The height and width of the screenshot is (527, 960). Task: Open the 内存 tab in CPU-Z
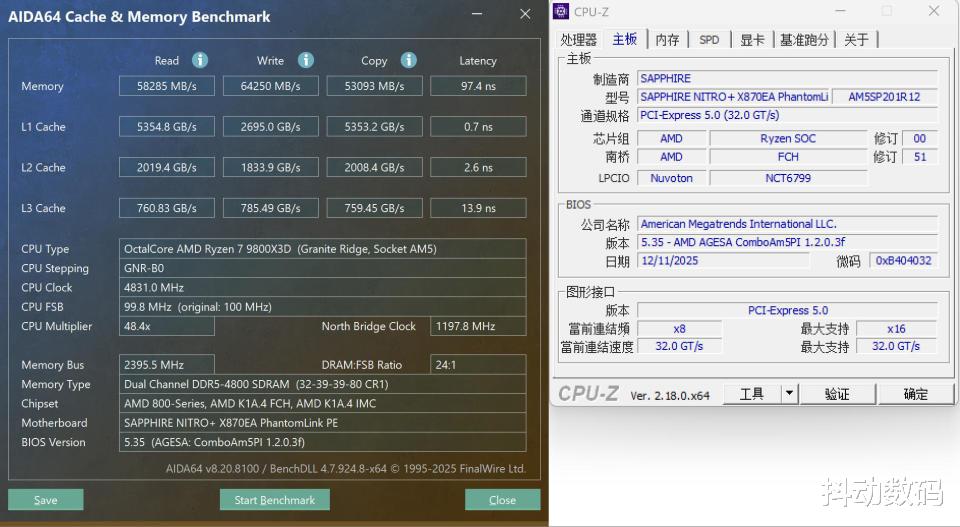tap(667, 40)
